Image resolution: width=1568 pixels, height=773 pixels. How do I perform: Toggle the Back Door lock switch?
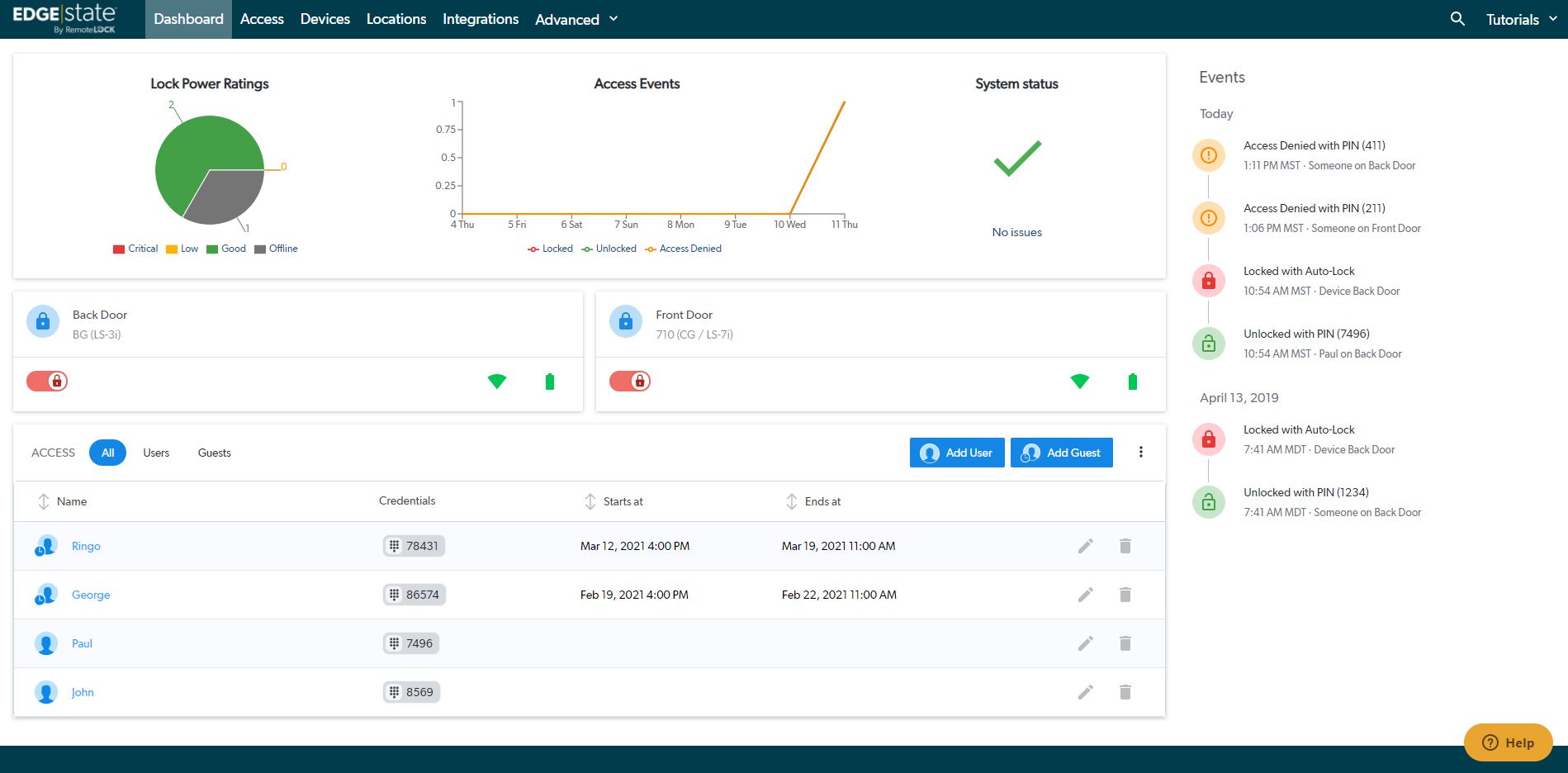coord(47,381)
